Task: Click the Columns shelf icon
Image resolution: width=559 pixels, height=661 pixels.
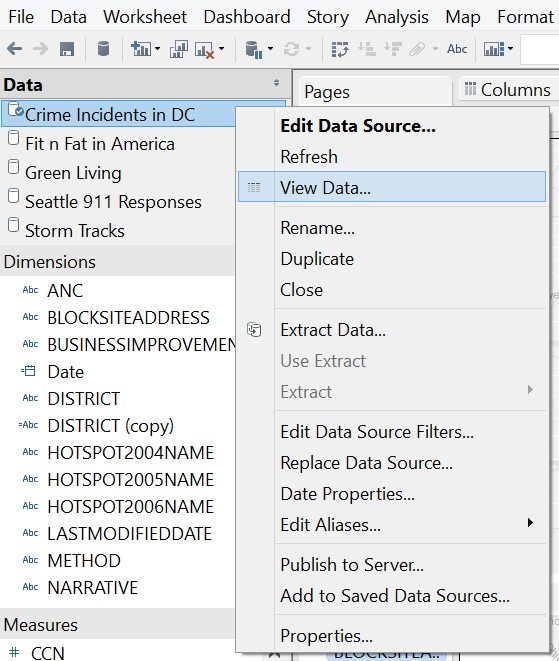Action: [470, 89]
